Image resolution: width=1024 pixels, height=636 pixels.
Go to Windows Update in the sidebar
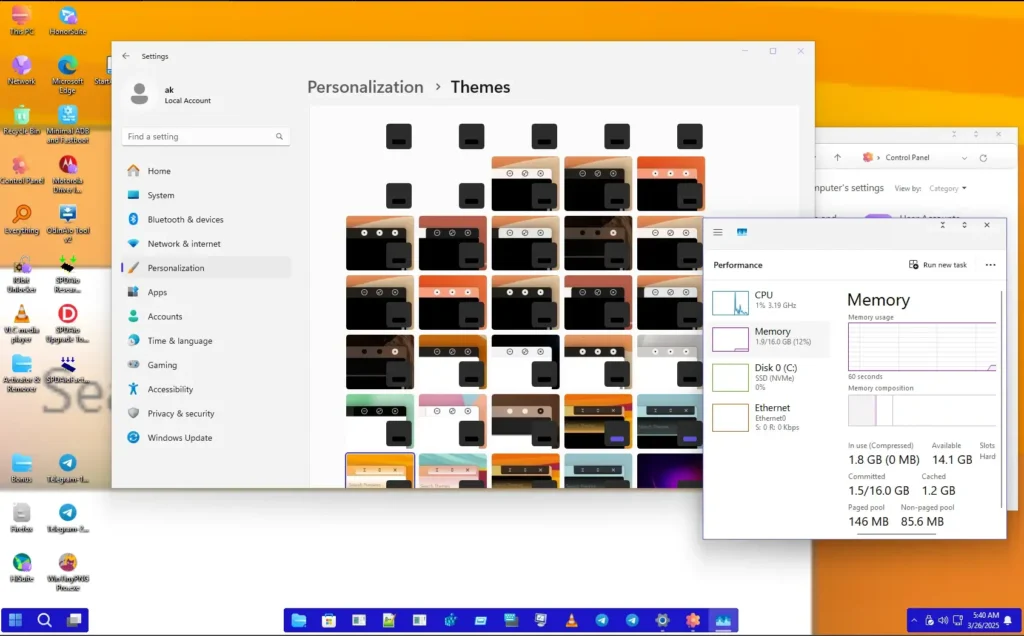[x=179, y=438]
